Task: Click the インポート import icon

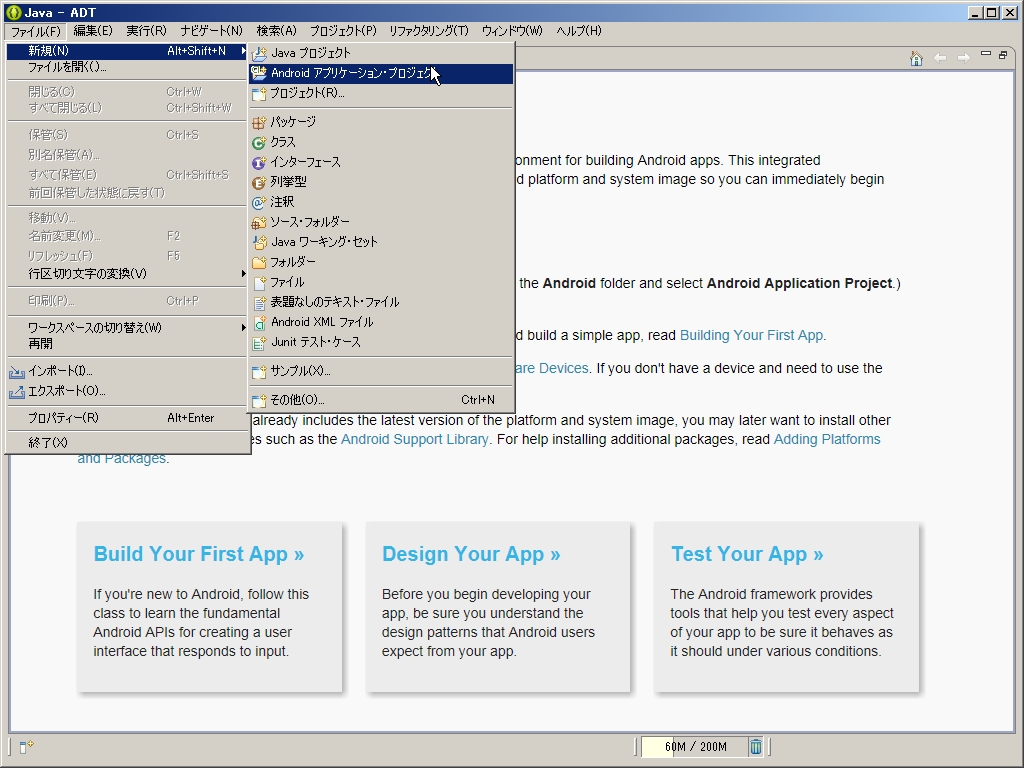Action: [17, 372]
